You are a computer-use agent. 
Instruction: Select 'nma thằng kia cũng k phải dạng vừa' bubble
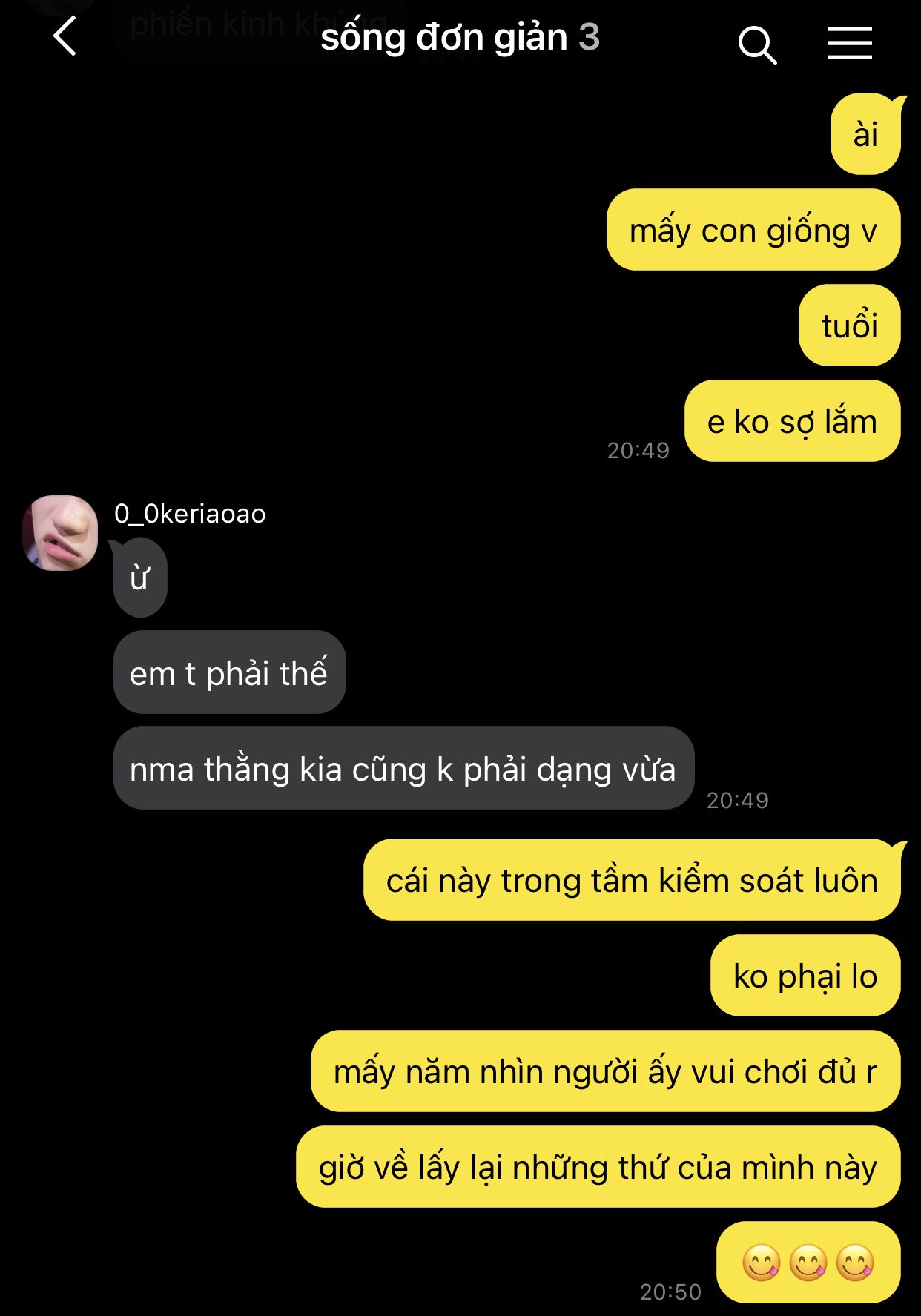coord(404,768)
